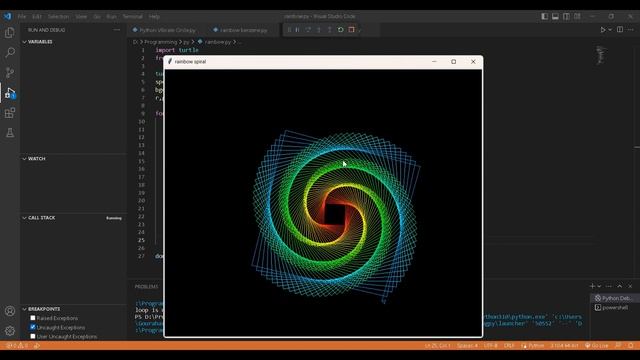Click the Python interpreter version in status bar
Image resolution: width=640 pixels, height=360 pixels.
coord(564,345)
